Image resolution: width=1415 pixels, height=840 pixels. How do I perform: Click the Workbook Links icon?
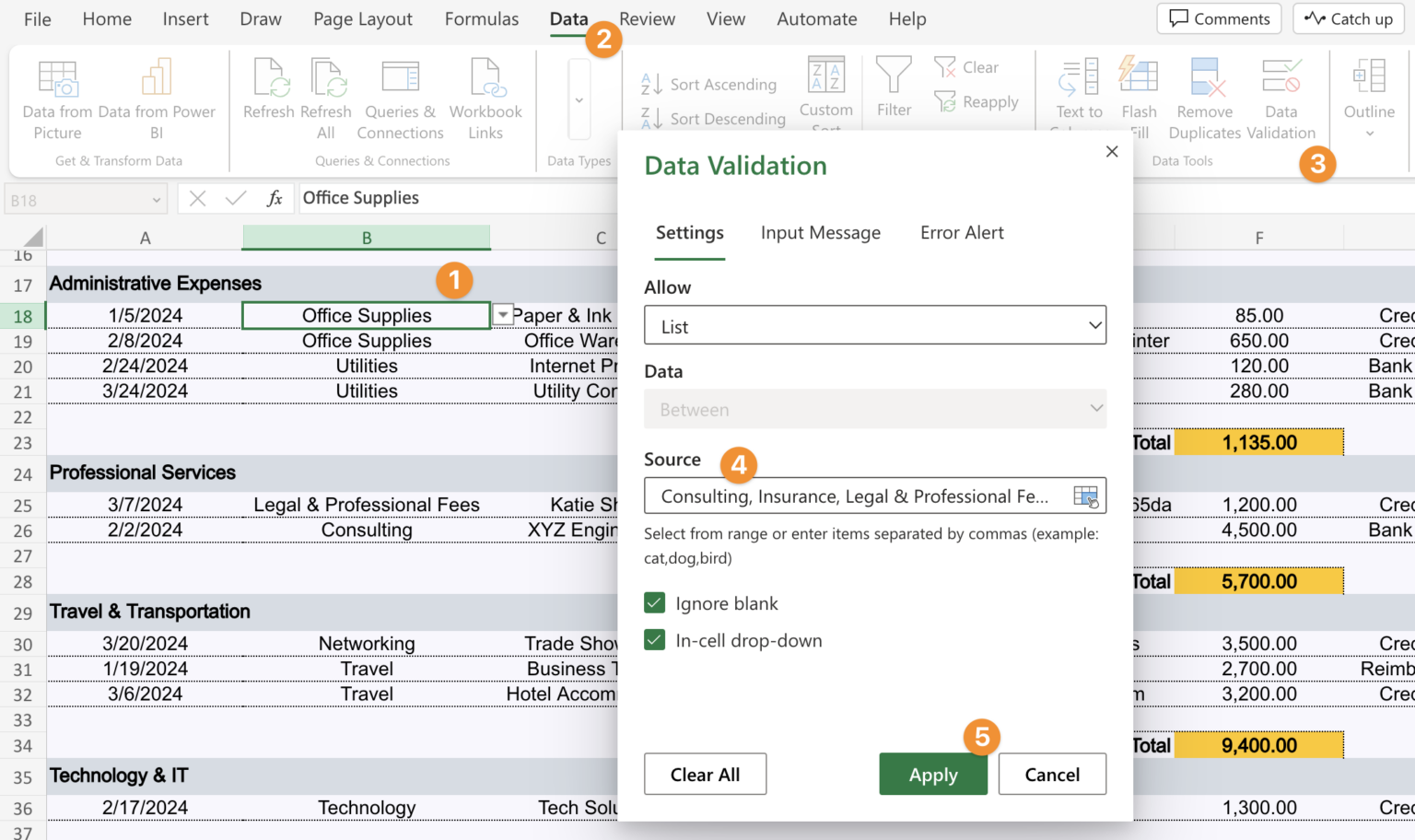pos(485,96)
